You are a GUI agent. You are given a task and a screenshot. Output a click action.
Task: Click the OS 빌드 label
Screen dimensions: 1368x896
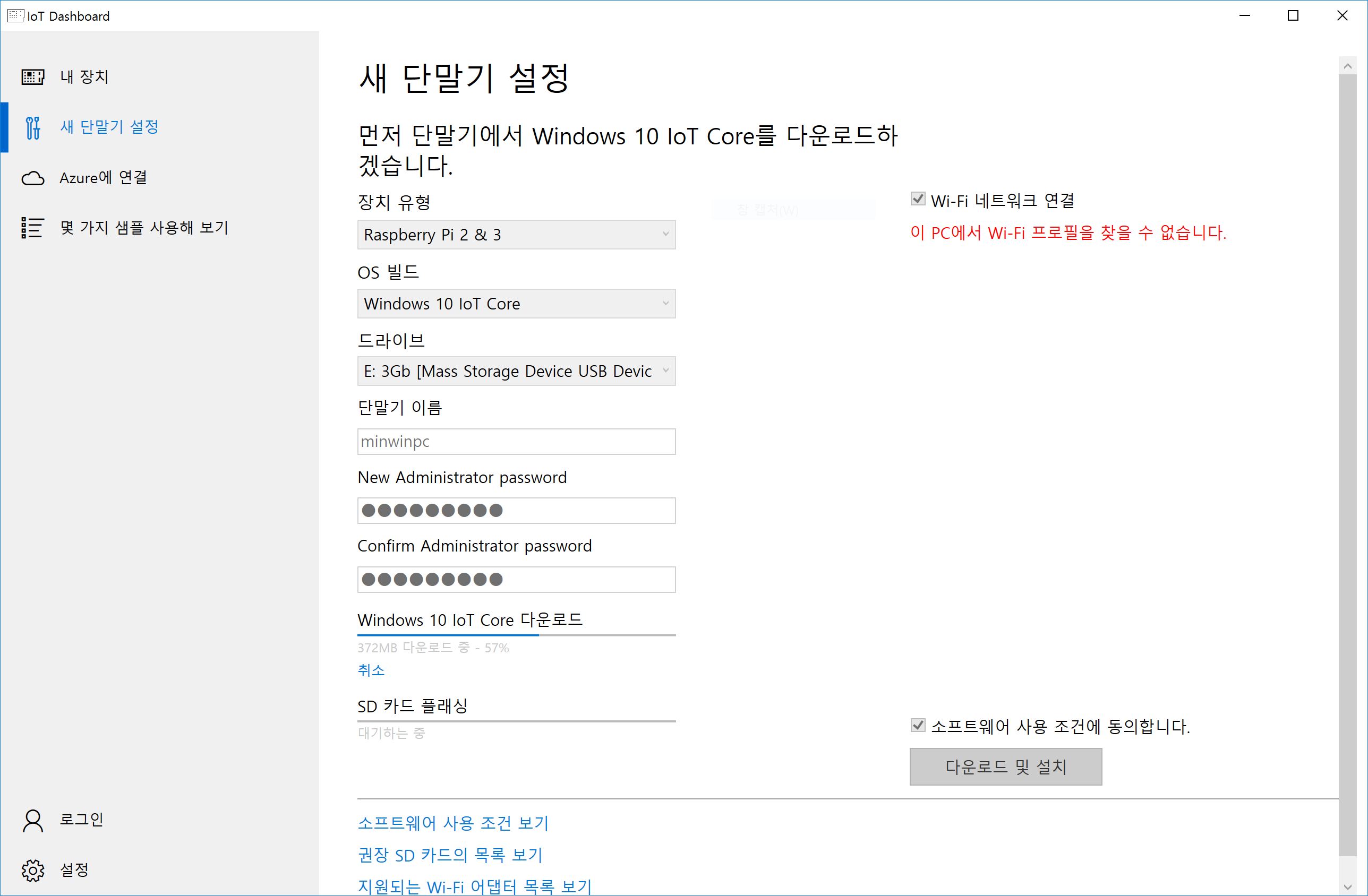coord(389,272)
